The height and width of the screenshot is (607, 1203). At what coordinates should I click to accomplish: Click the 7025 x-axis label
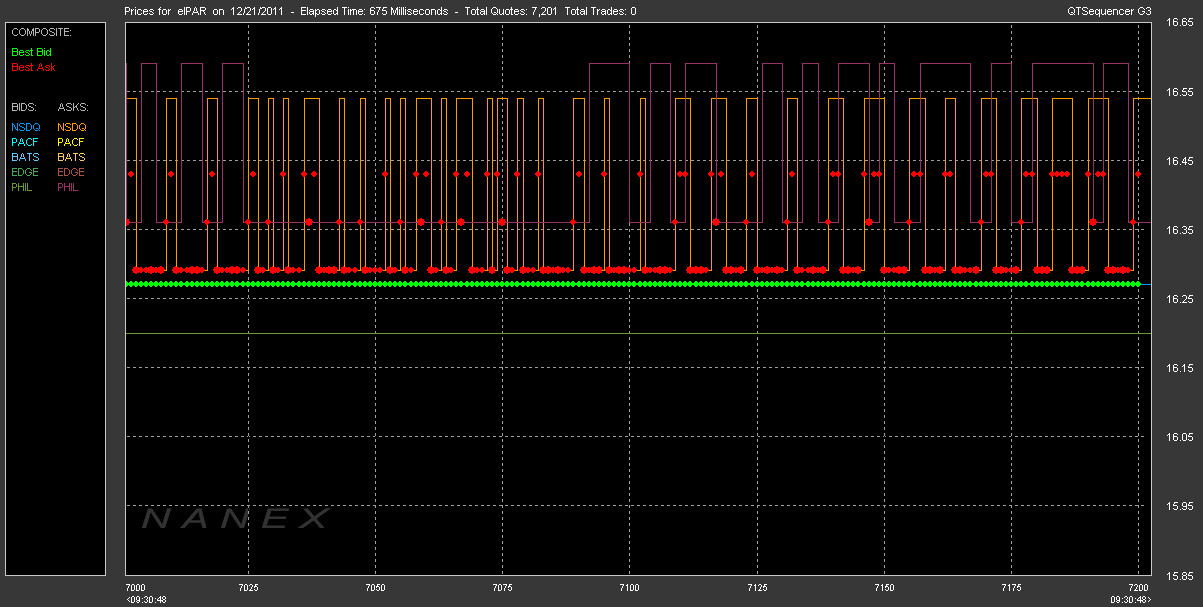pyautogui.click(x=248, y=586)
